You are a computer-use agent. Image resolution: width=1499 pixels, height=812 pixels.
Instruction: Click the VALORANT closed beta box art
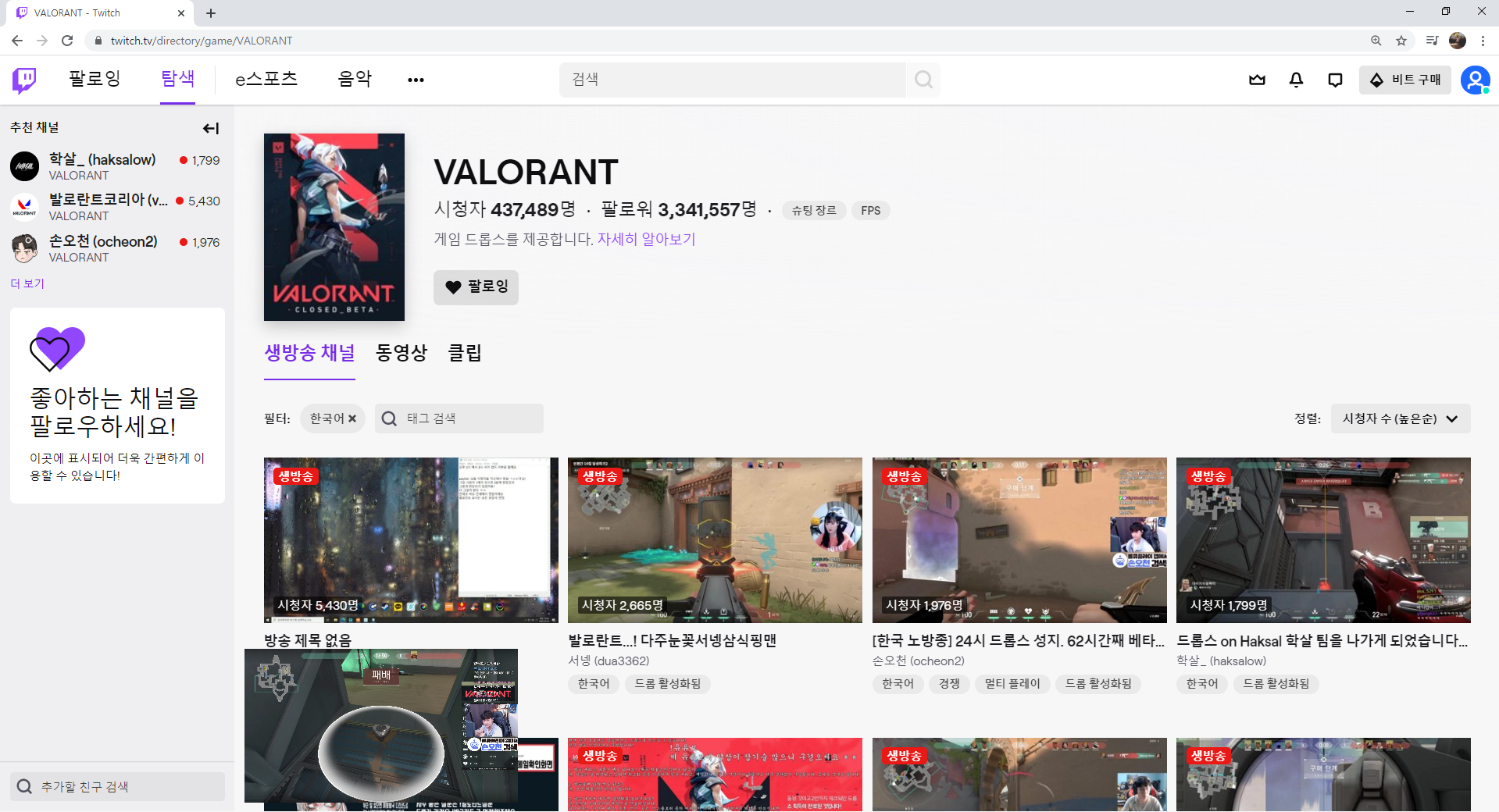(x=334, y=227)
